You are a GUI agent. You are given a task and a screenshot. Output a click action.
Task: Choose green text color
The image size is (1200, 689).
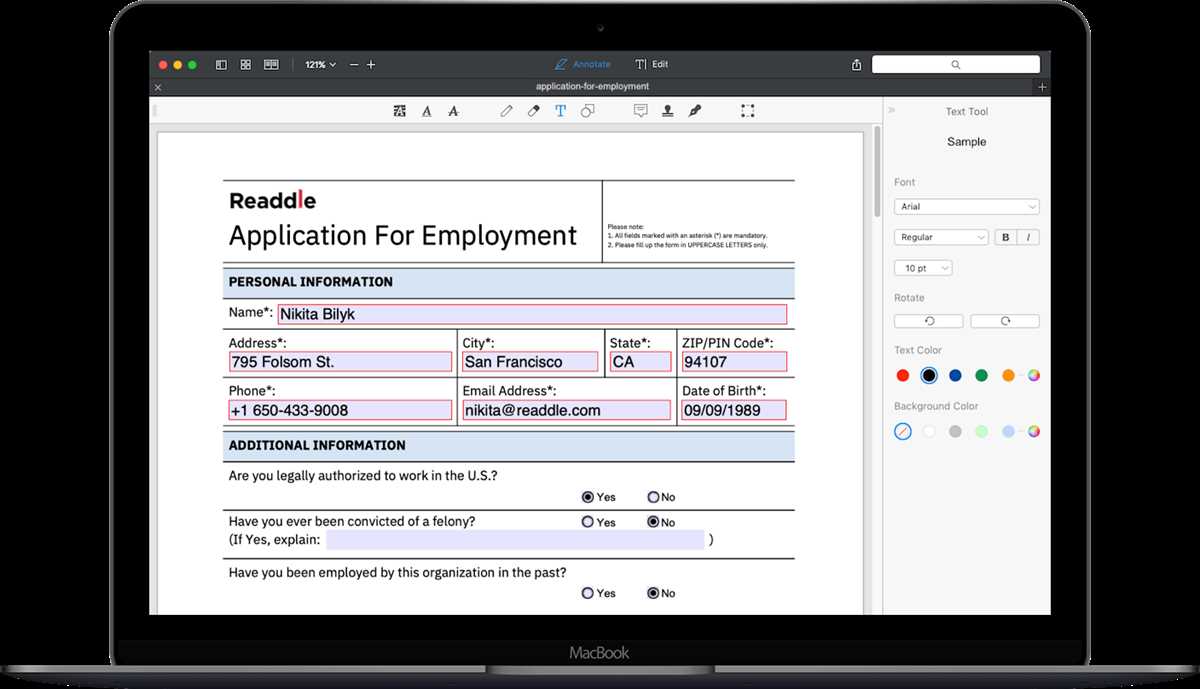[x=981, y=375]
